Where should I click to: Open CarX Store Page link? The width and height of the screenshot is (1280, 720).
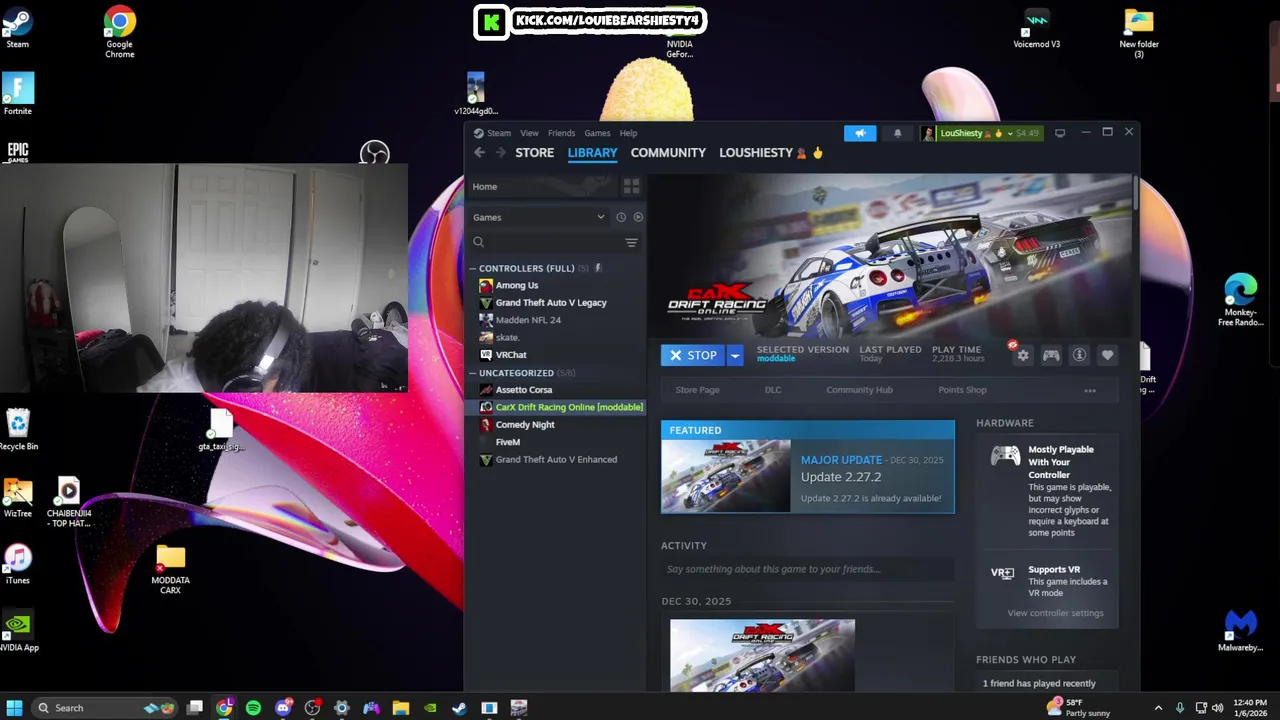pos(697,390)
